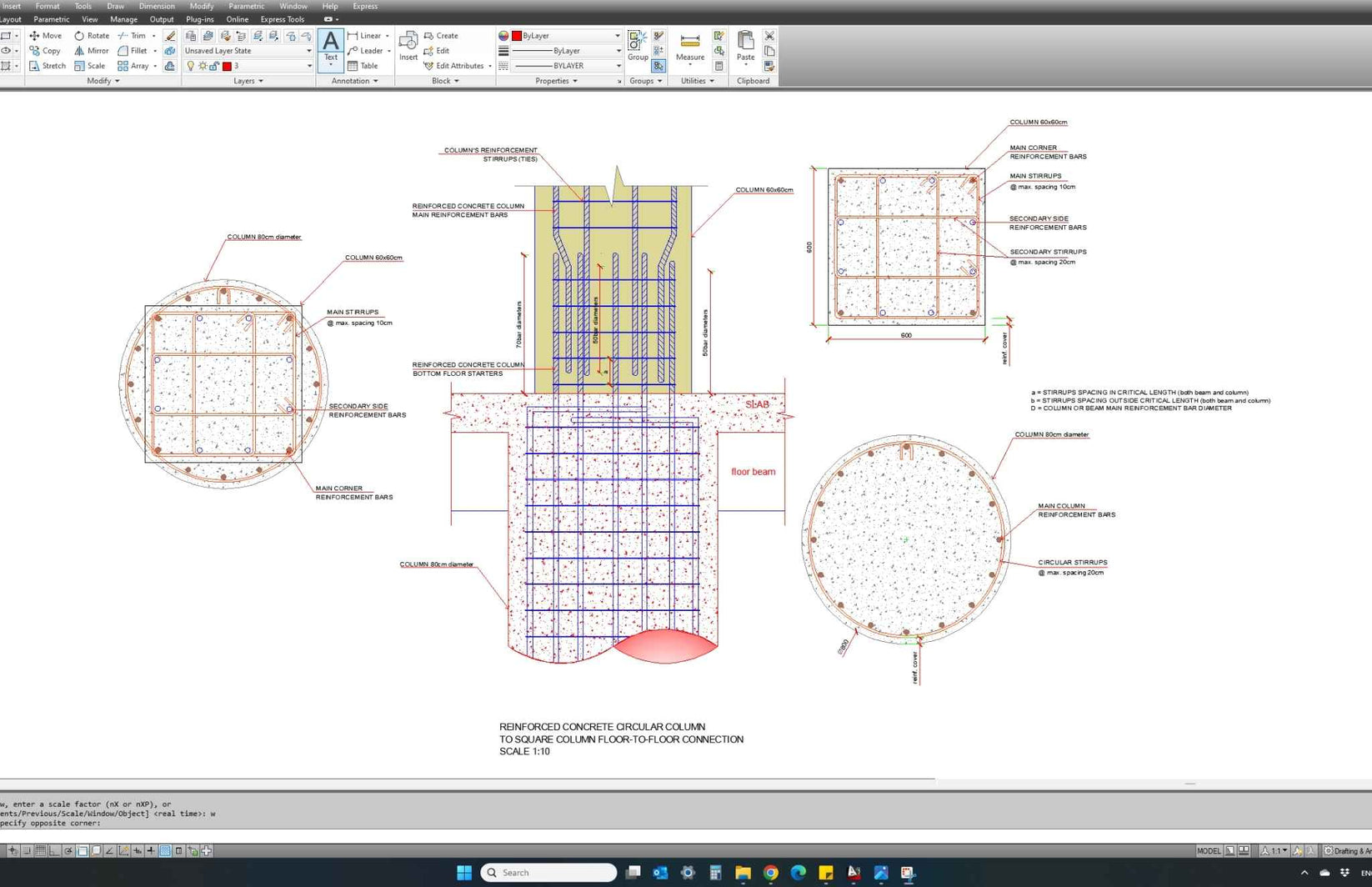Open the Unsaved Layer State dropdown
The image size is (1372, 887).
247,51
